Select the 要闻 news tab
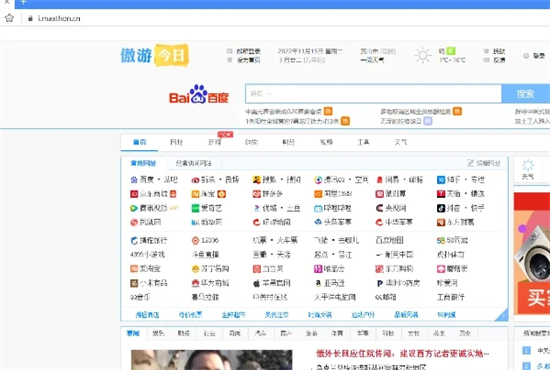The height and width of the screenshot is (370, 550). [x=133, y=333]
